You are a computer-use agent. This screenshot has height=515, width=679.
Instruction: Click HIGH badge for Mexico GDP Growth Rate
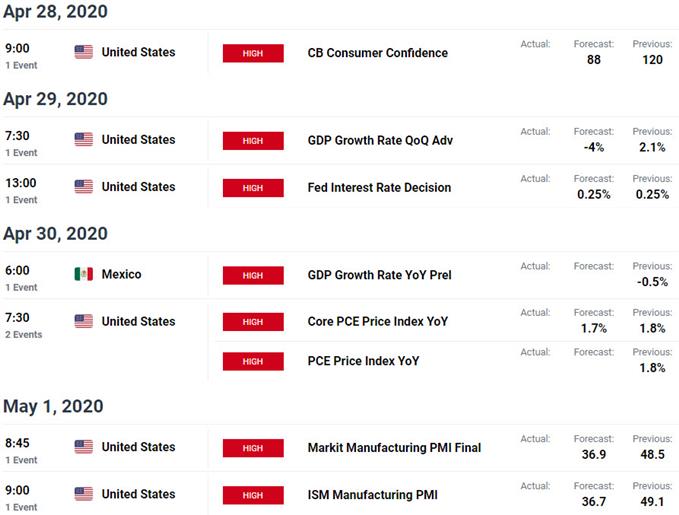pos(253,275)
